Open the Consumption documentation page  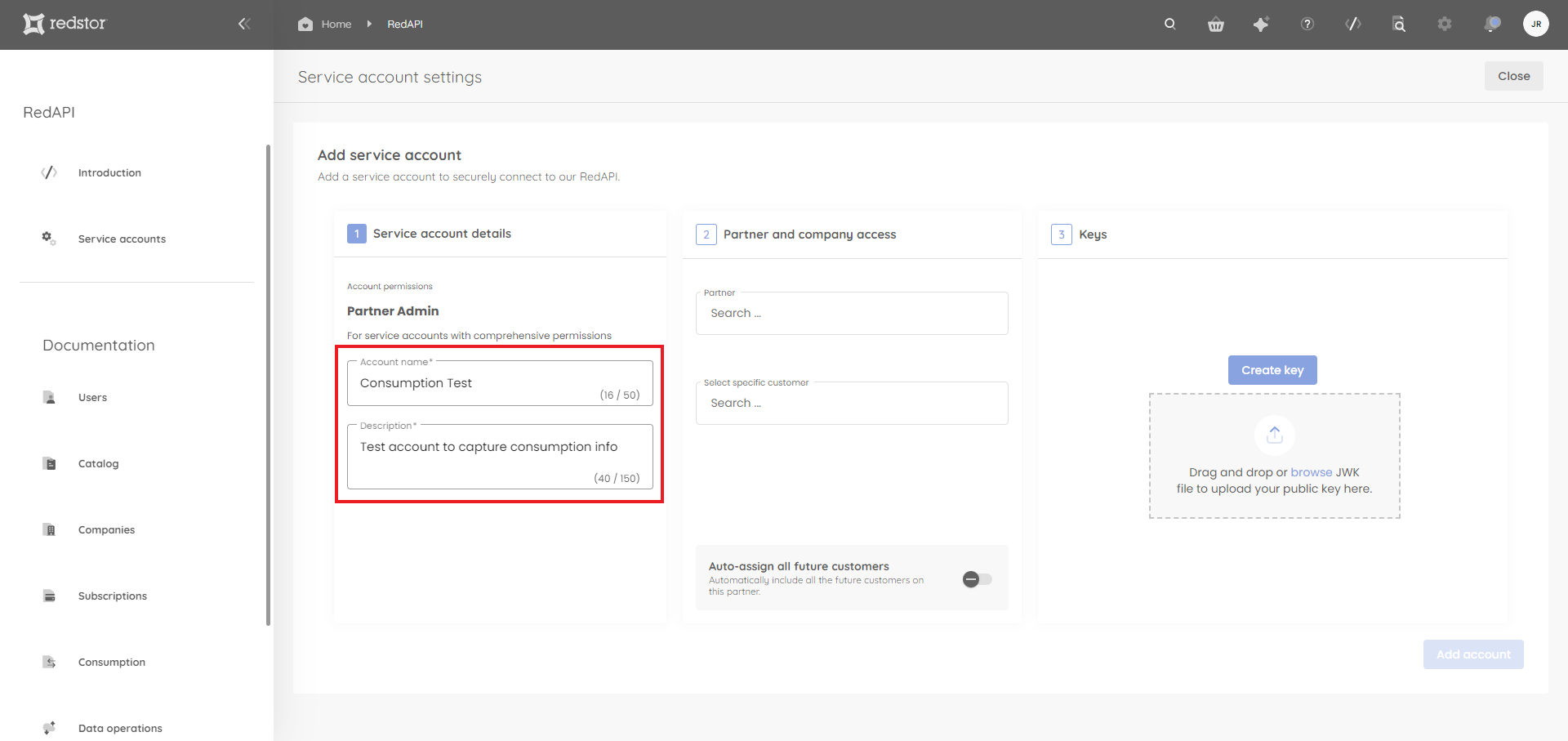[x=112, y=662]
